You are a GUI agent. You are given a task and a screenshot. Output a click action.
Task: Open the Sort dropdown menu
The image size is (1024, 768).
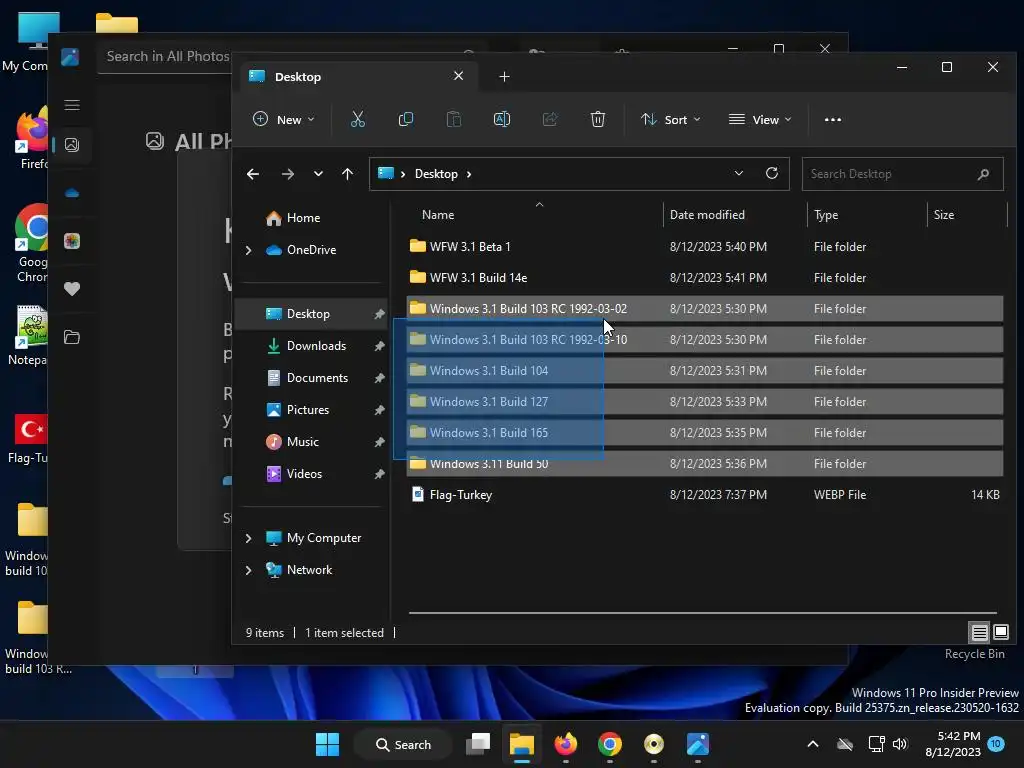671,120
